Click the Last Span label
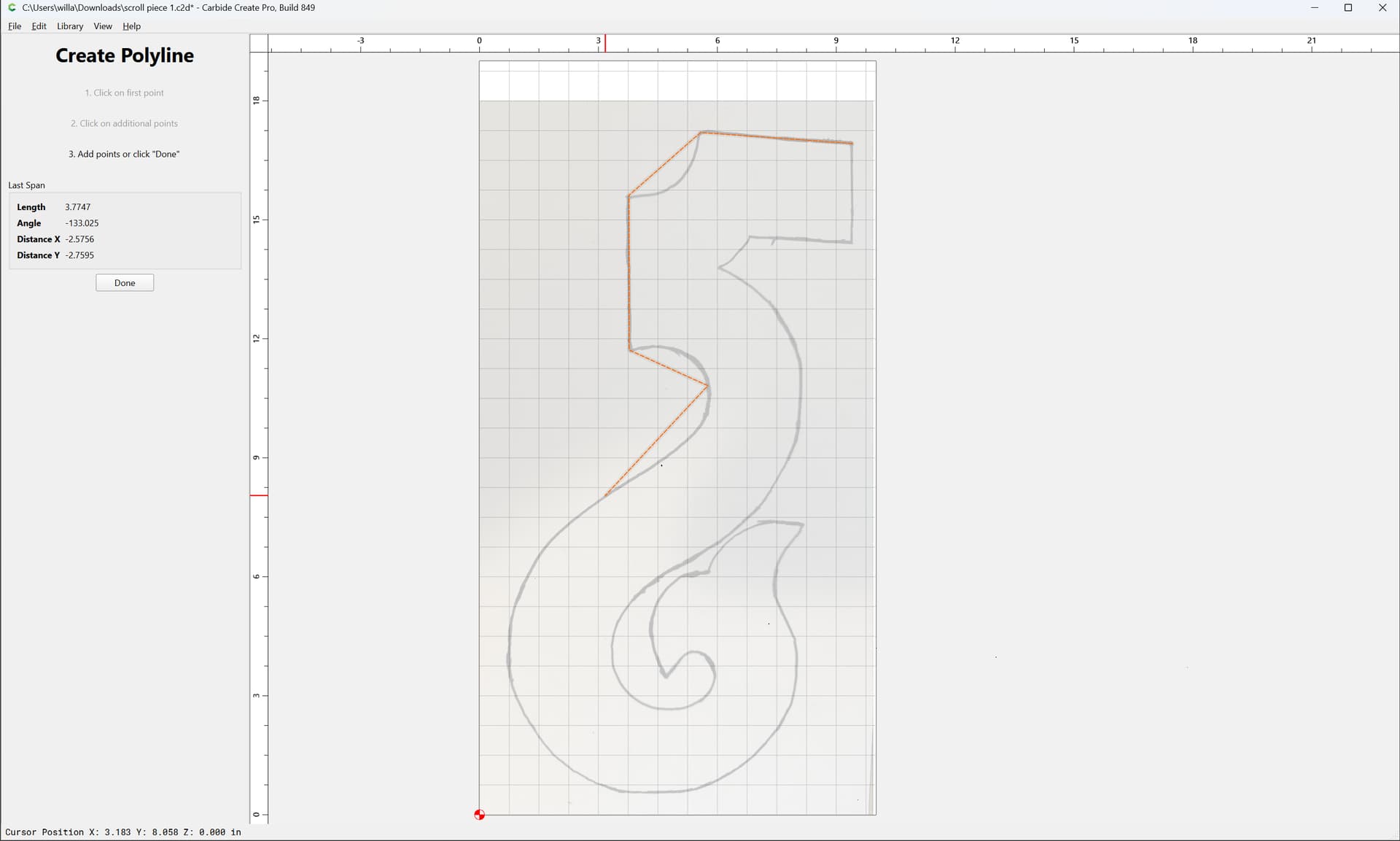The height and width of the screenshot is (841, 1400). tap(27, 185)
